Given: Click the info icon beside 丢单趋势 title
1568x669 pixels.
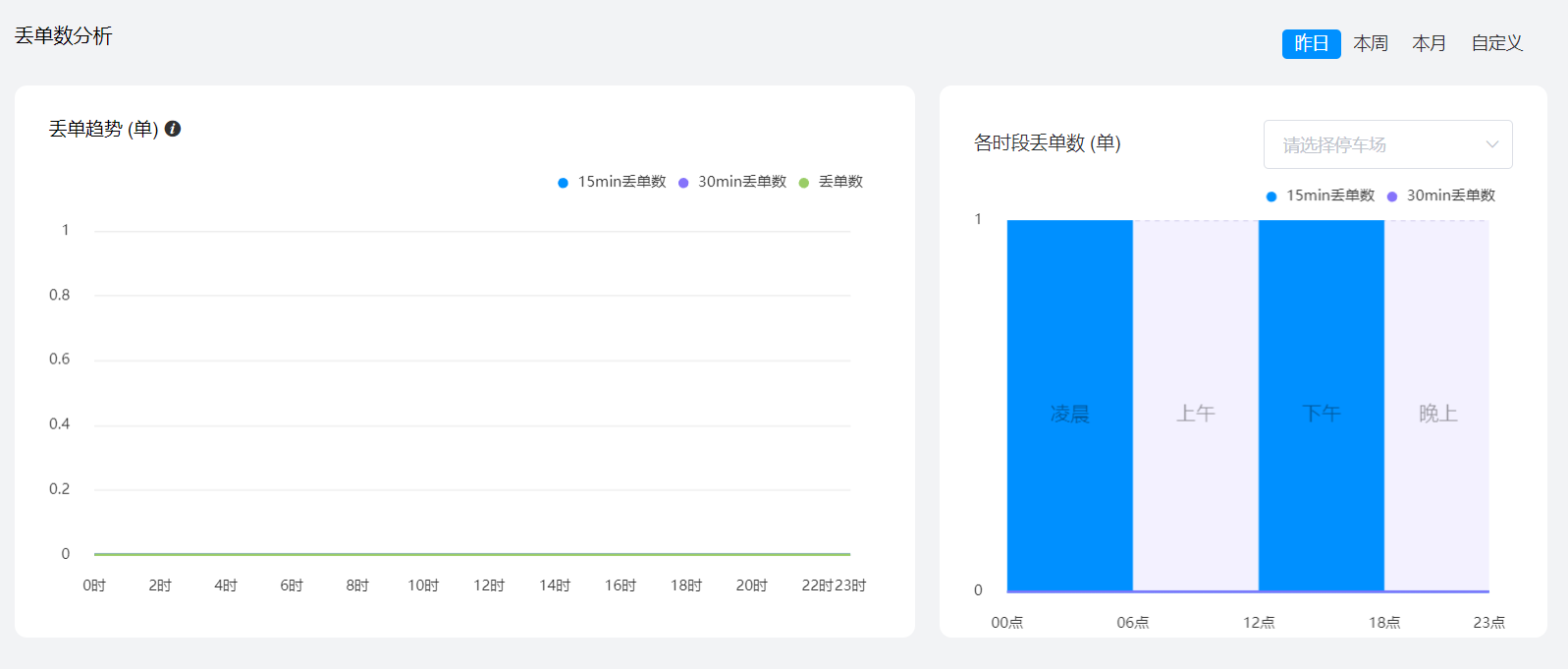Looking at the screenshot, I should click(x=173, y=129).
